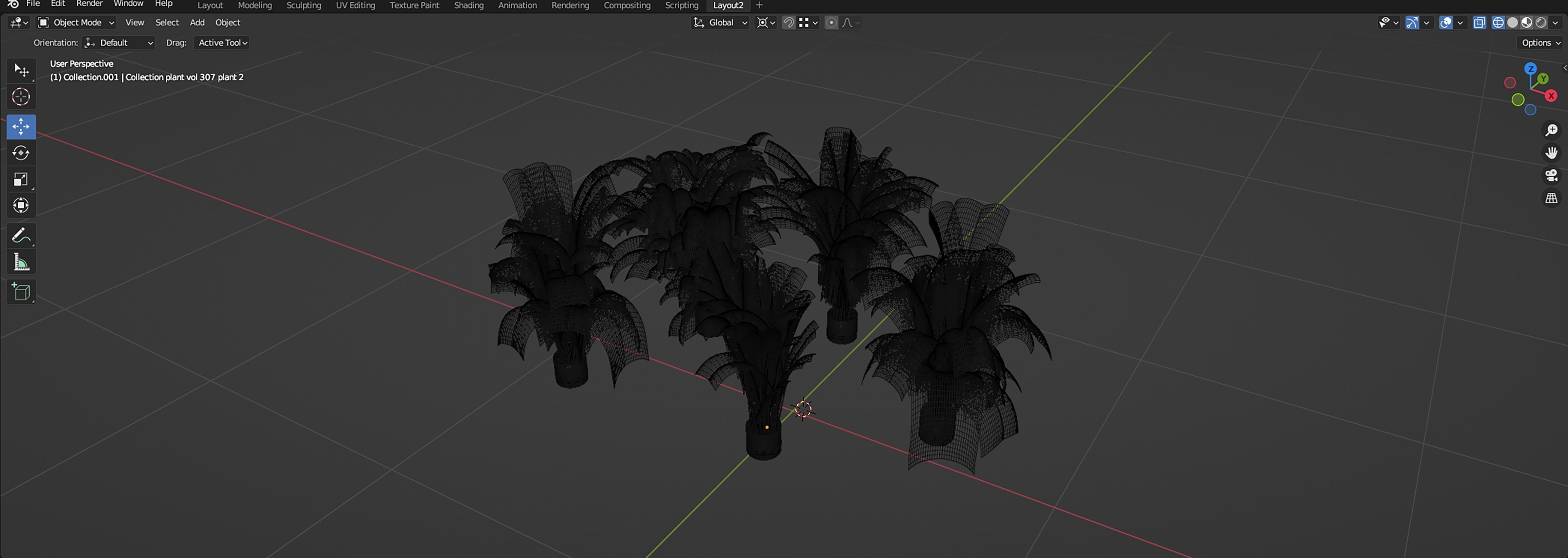1568x558 pixels.
Task: Activate the 3D Cursor tool
Action: click(x=21, y=97)
